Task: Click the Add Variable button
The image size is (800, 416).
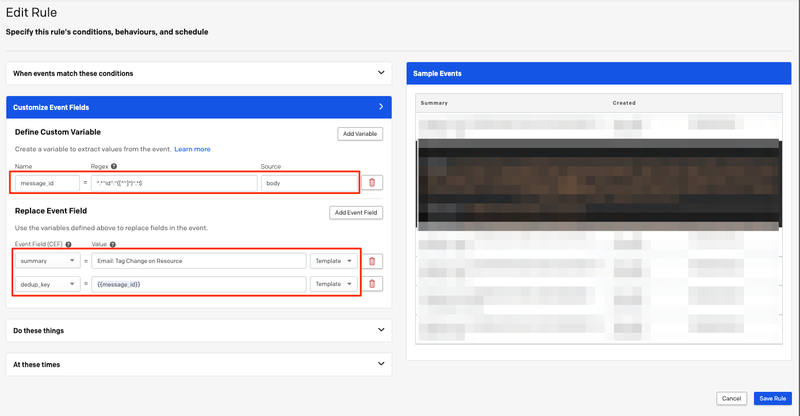Action: 360,134
